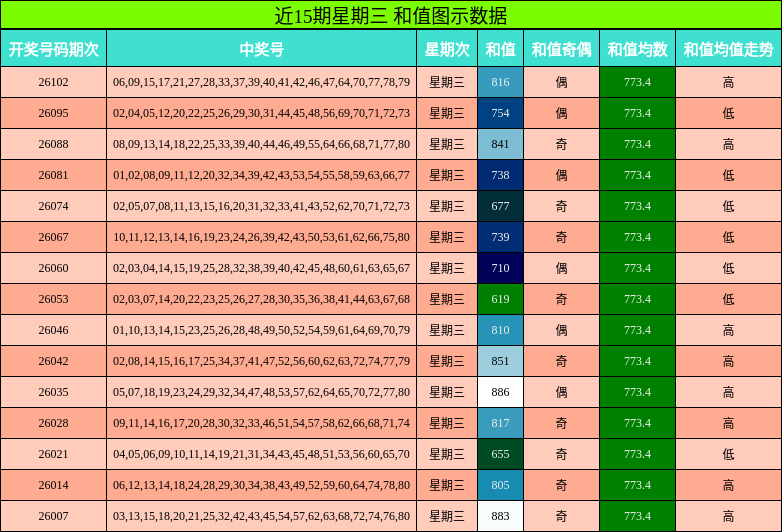The image size is (782, 532).
Task: Click winning numbers starting 09,11,14,16
Action: tap(261, 423)
